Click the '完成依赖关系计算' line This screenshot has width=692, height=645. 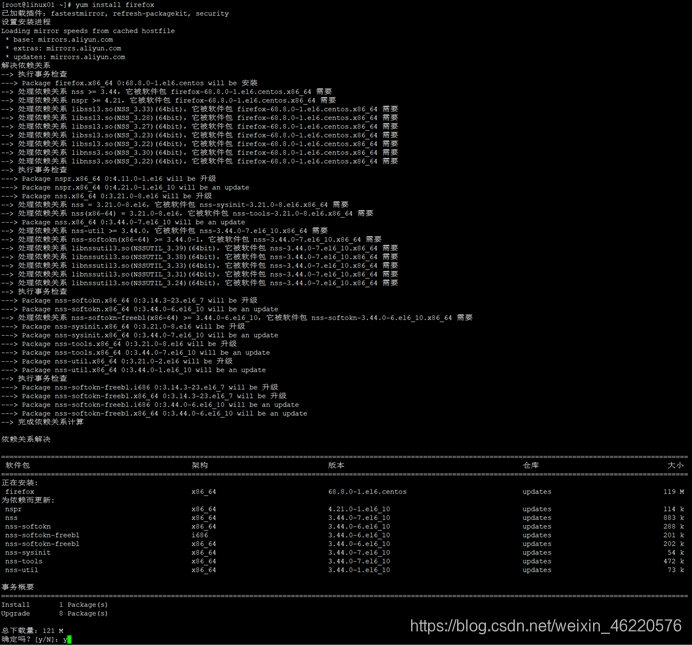[42, 422]
